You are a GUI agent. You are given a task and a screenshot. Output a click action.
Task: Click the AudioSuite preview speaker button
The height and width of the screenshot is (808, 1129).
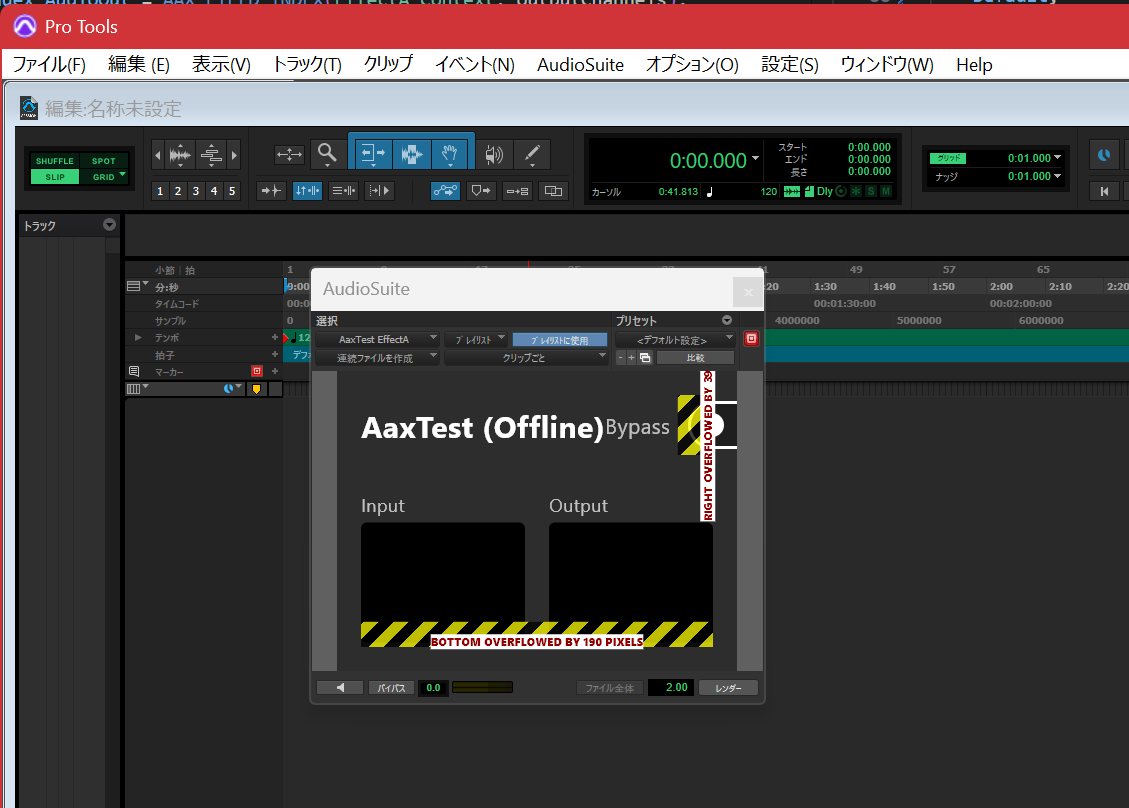tap(340, 688)
